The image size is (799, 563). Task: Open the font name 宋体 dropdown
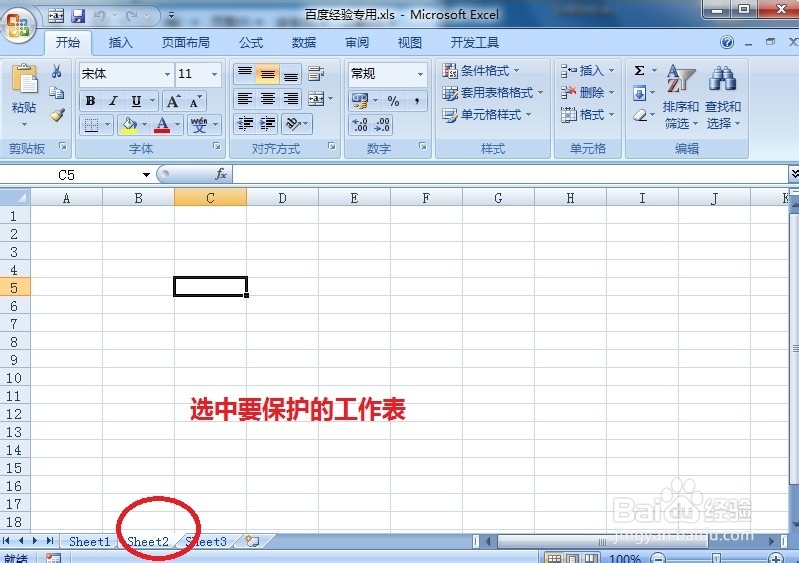click(167, 74)
